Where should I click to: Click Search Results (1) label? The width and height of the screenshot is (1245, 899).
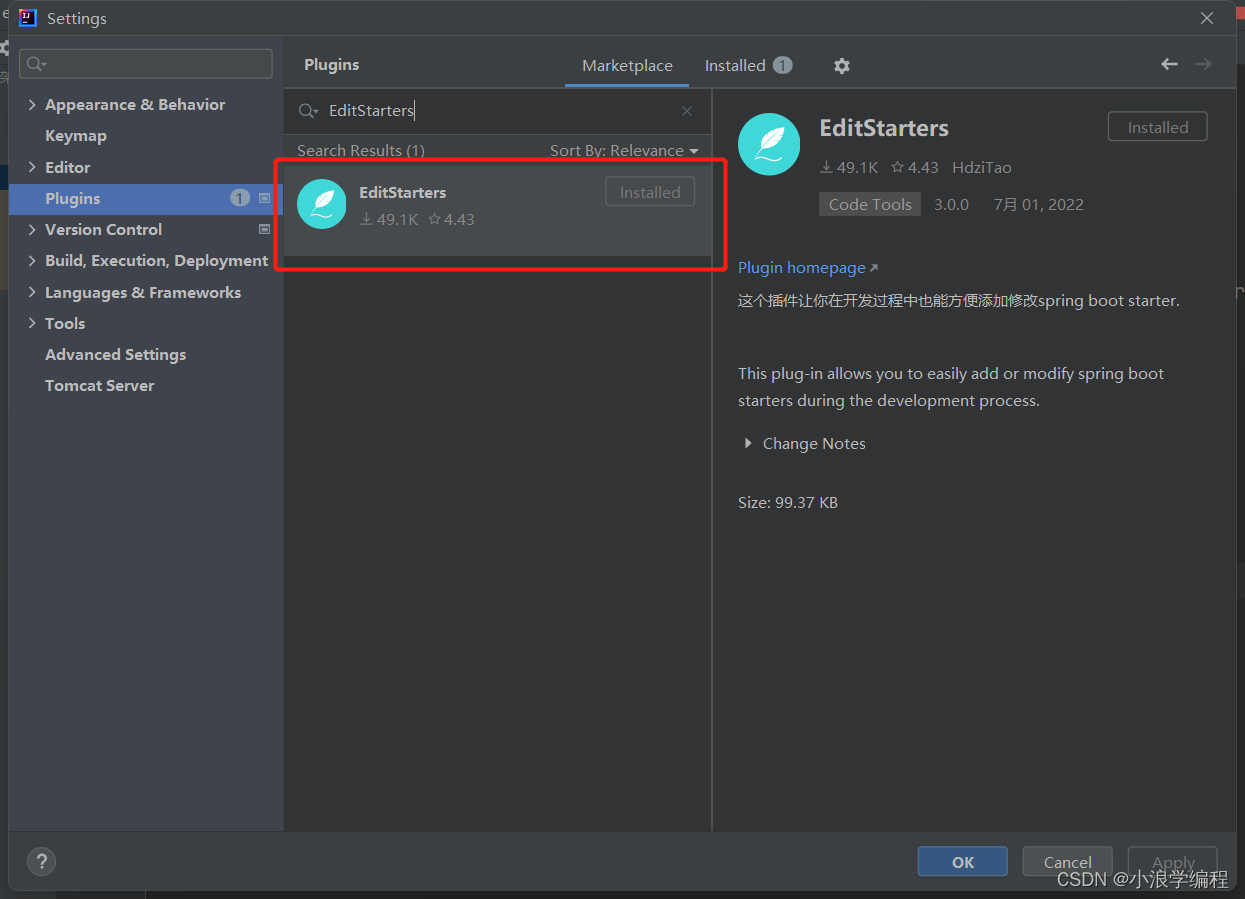(x=361, y=151)
